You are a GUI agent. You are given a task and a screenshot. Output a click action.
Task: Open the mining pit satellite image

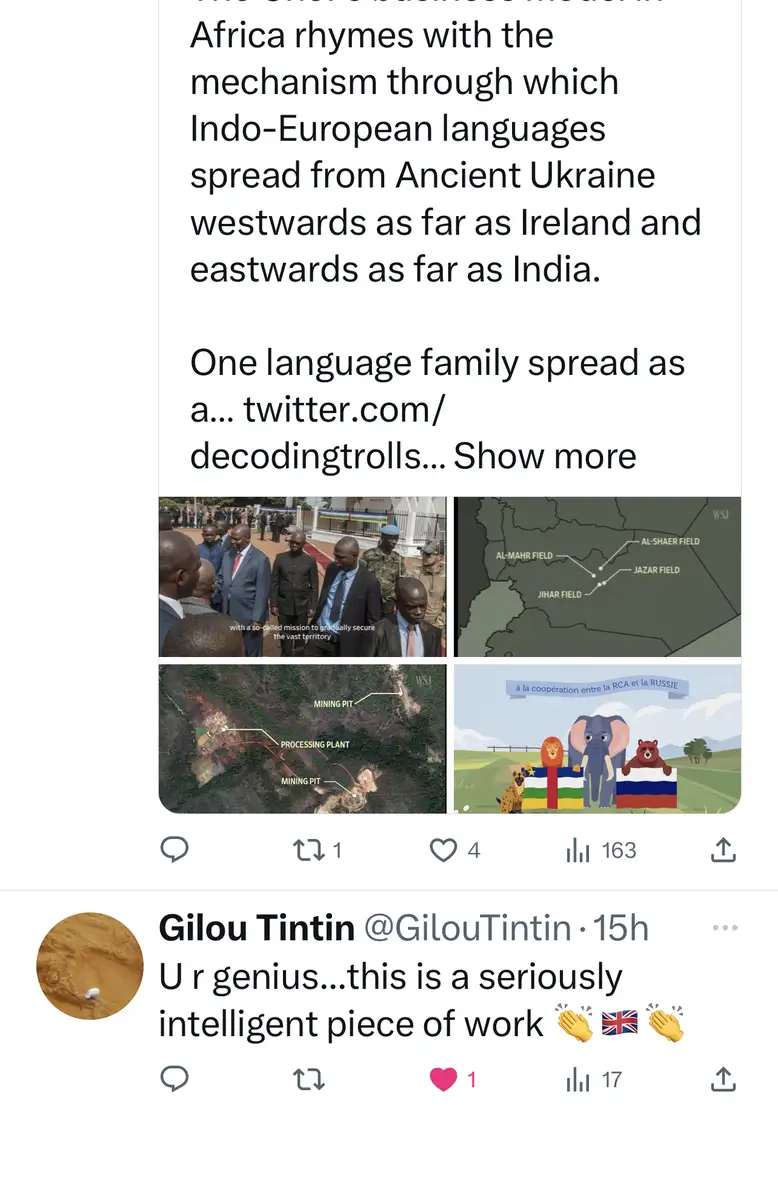(x=302, y=738)
